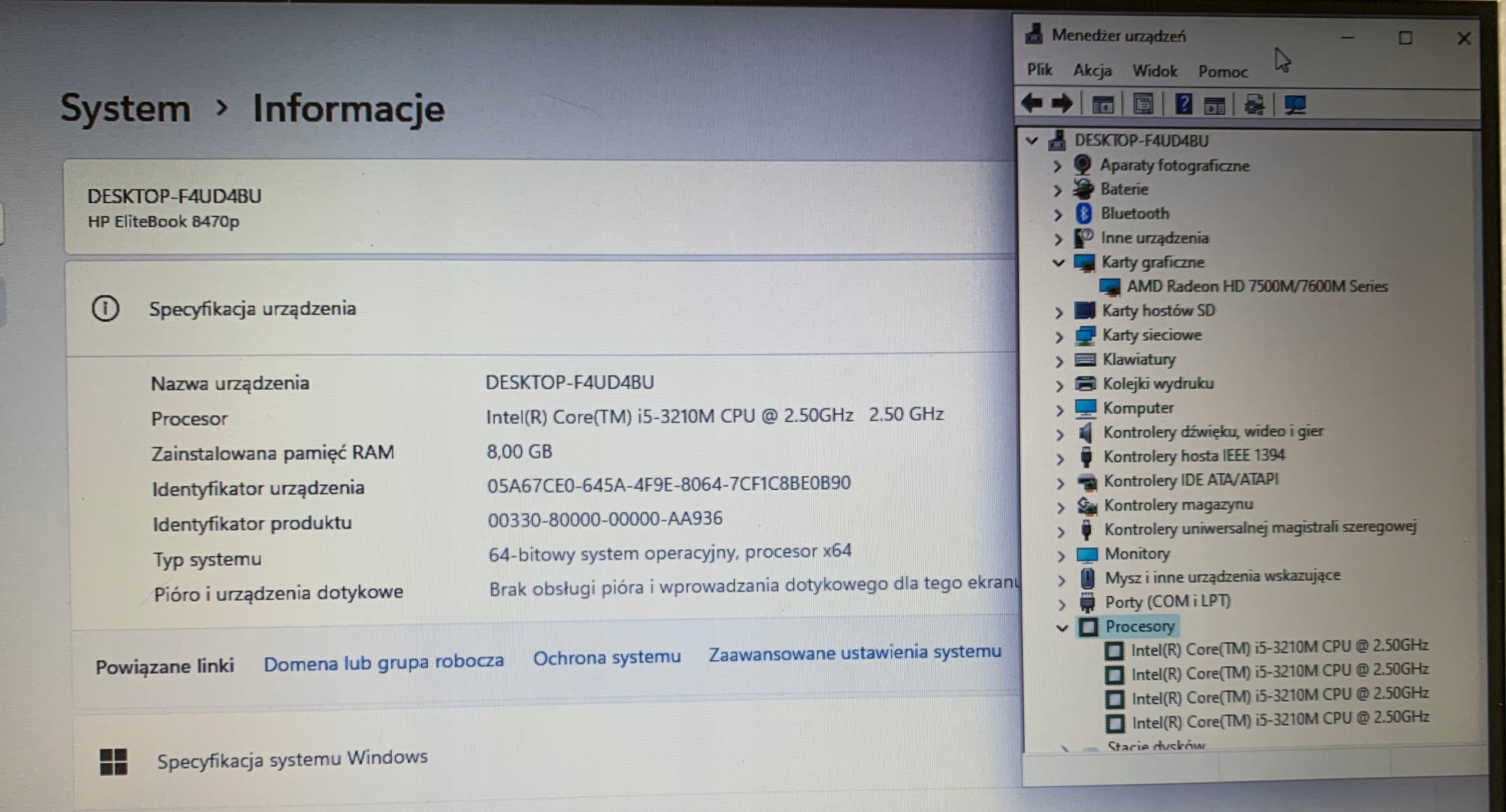1506x812 pixels.
Task: Expand Kontrolery dźwięku, wideo i gier
Action: [x=1059, y=435]
